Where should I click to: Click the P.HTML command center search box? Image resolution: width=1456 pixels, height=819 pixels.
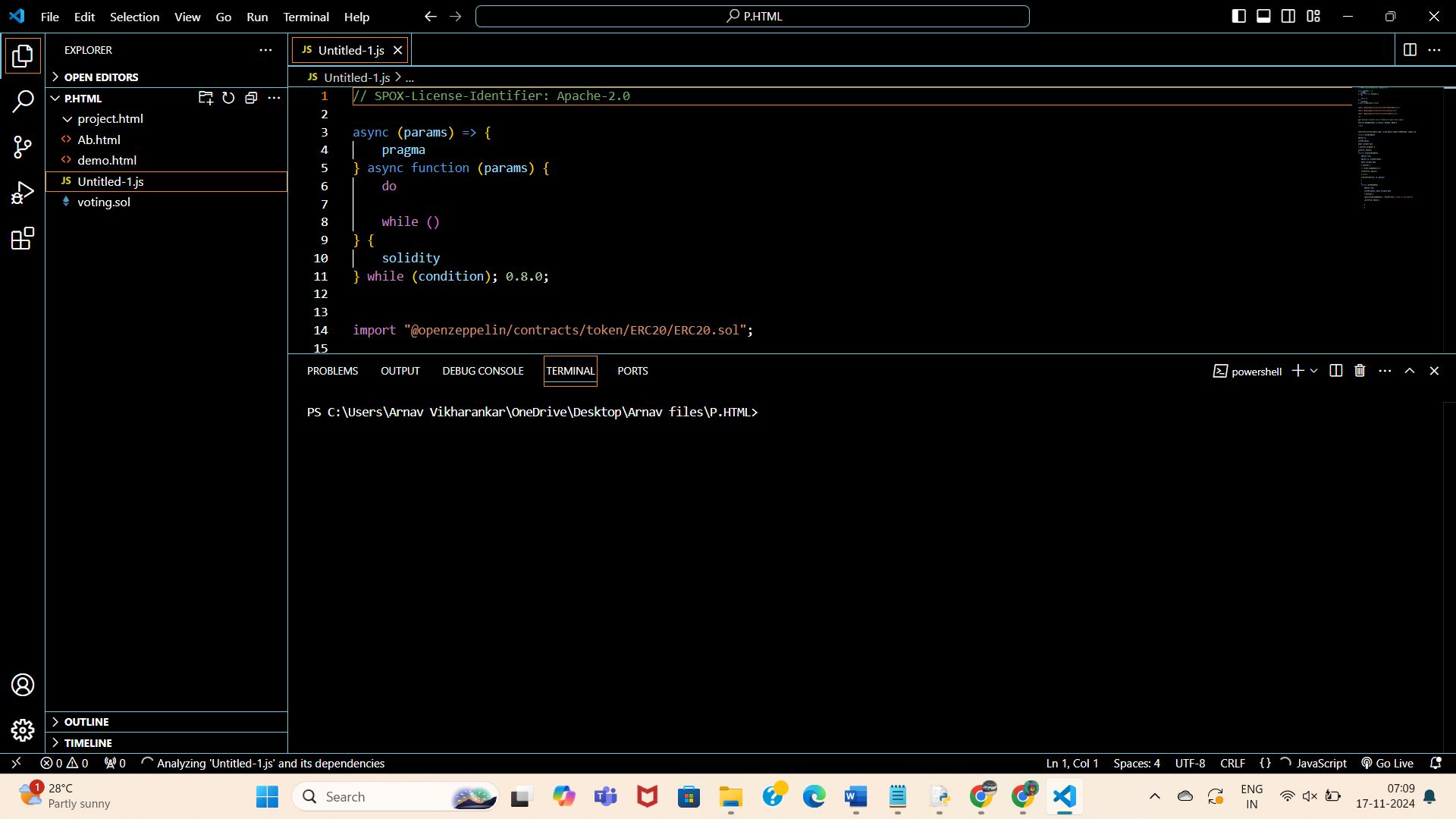pos(752,16)
